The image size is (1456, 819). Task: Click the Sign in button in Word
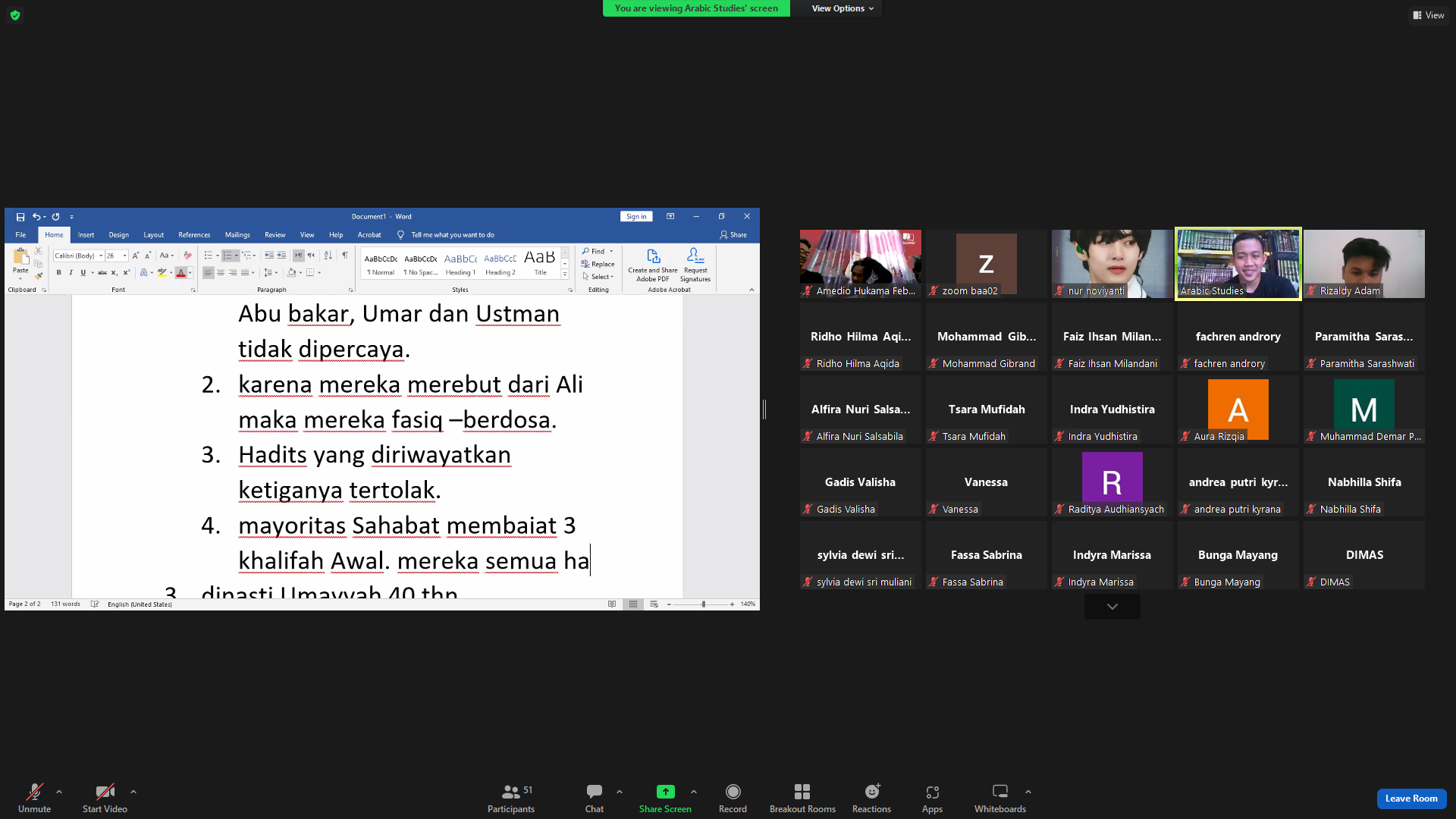636,217
